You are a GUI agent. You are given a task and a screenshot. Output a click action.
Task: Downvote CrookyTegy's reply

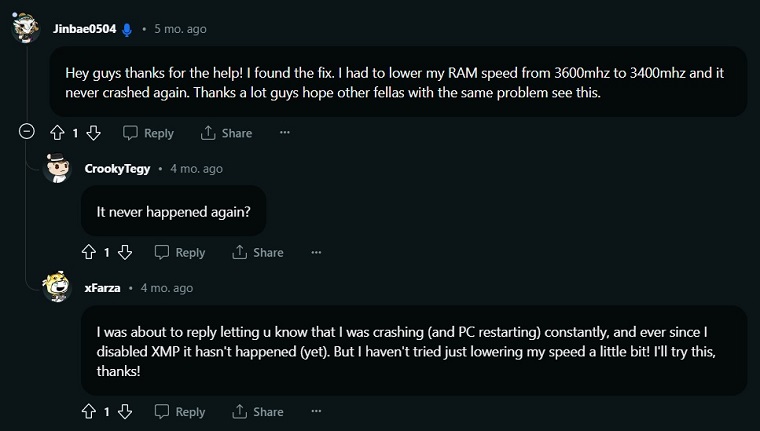click(125, 252)
